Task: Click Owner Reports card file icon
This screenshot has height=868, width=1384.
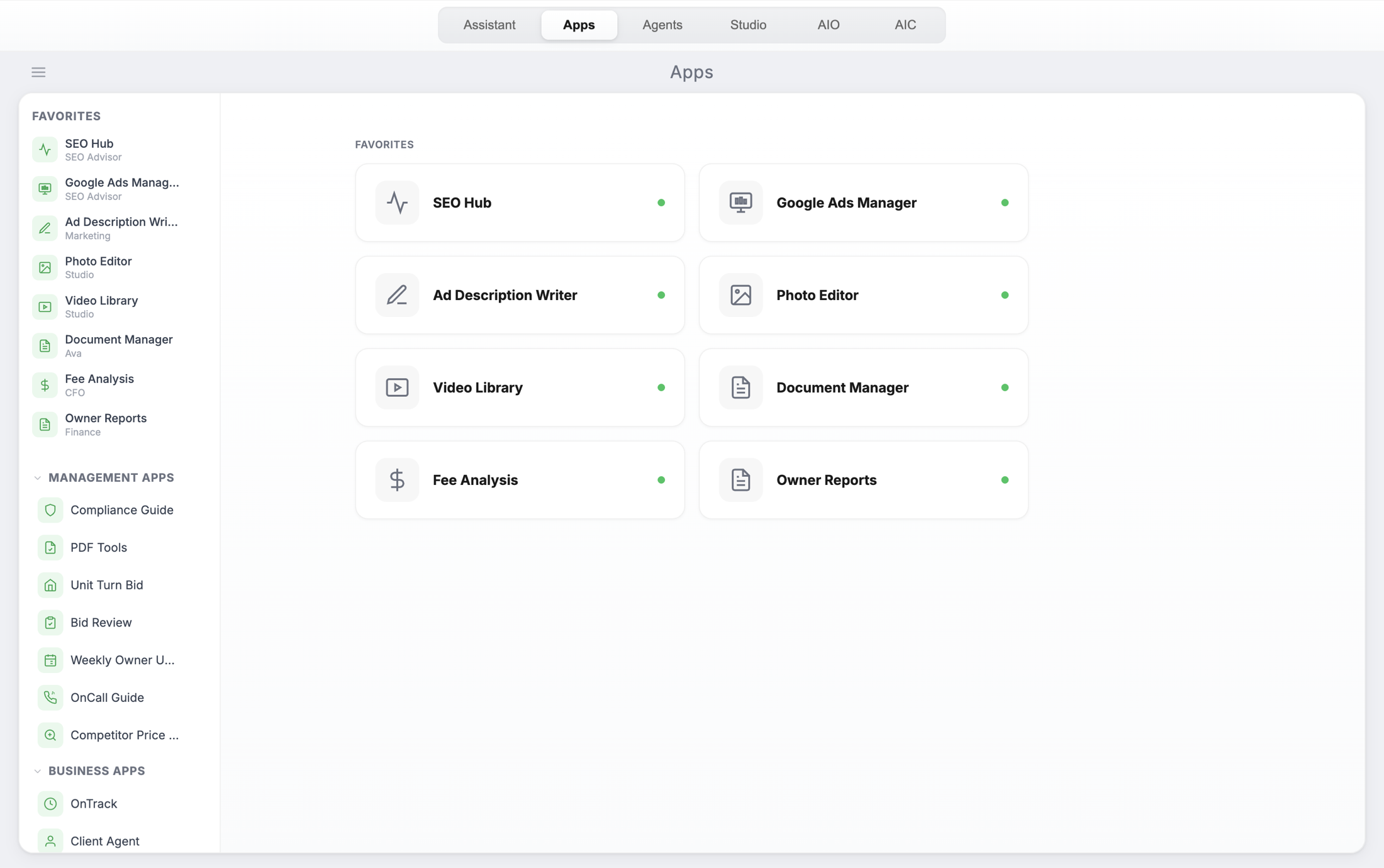Action: coord(740,480)
